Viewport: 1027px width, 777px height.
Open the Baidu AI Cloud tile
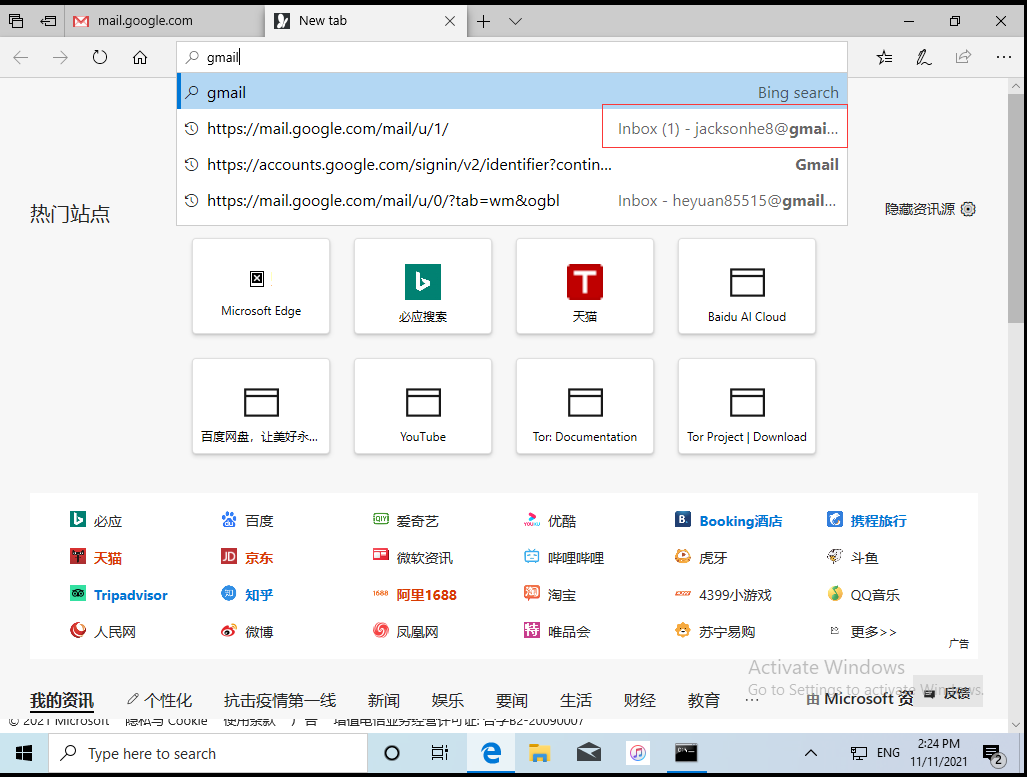point(747,286)
